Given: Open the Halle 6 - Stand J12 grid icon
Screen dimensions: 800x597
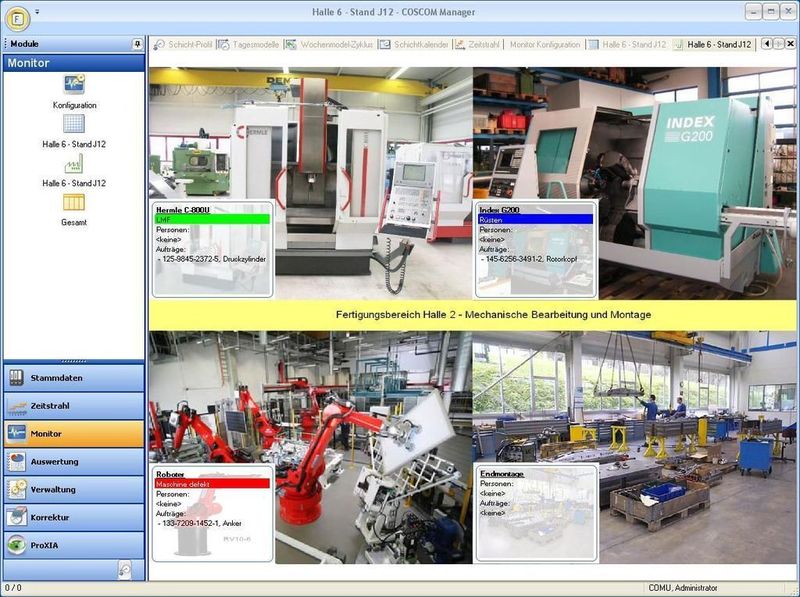Looking at the screenshot, I should [x=74, y=123].
